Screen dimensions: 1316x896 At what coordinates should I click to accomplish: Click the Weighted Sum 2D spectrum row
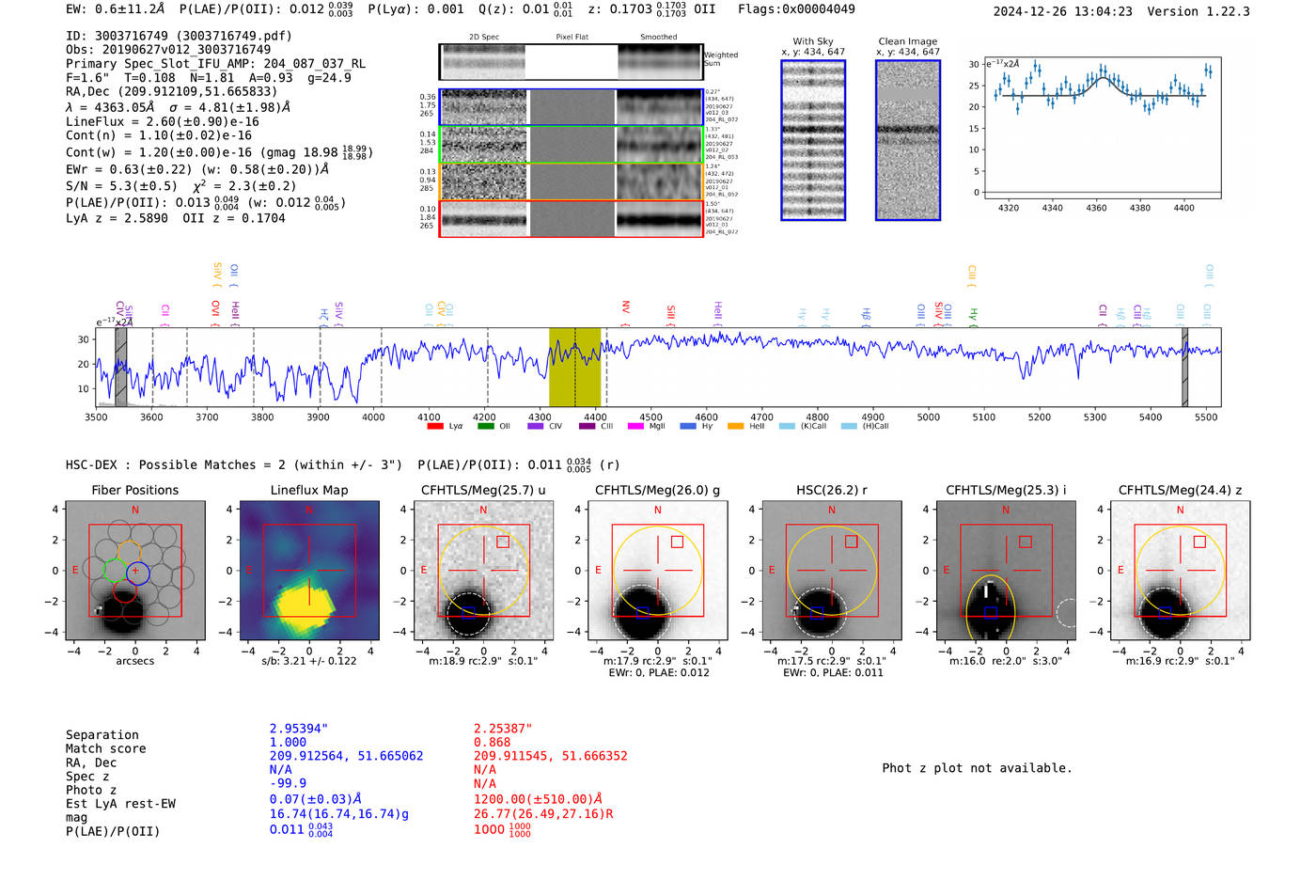[571, 62]
